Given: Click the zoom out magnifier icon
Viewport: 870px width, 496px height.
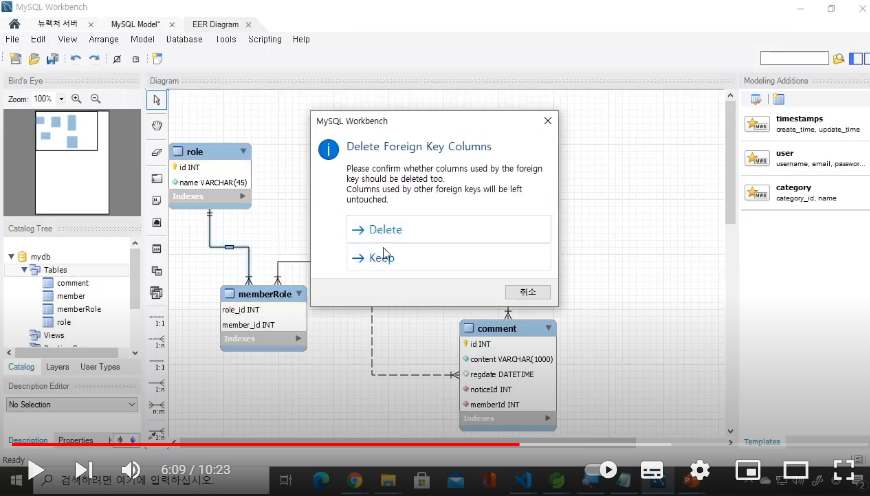Looking at the screenshot, I should click(x=95, y=99).
